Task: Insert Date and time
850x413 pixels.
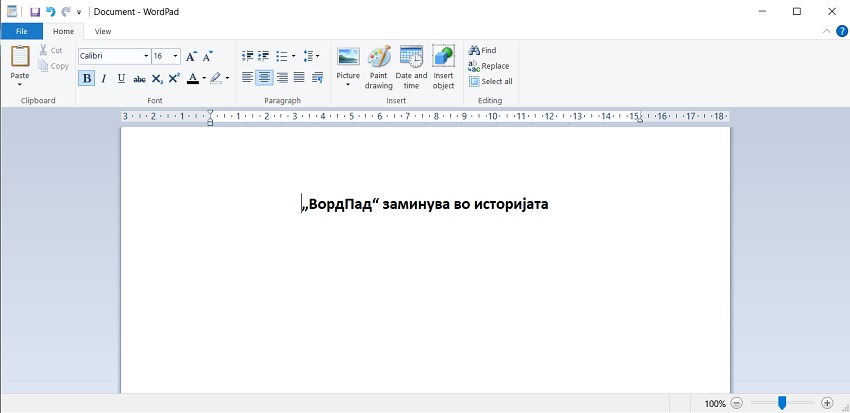Action: click(x=411, y=68)
